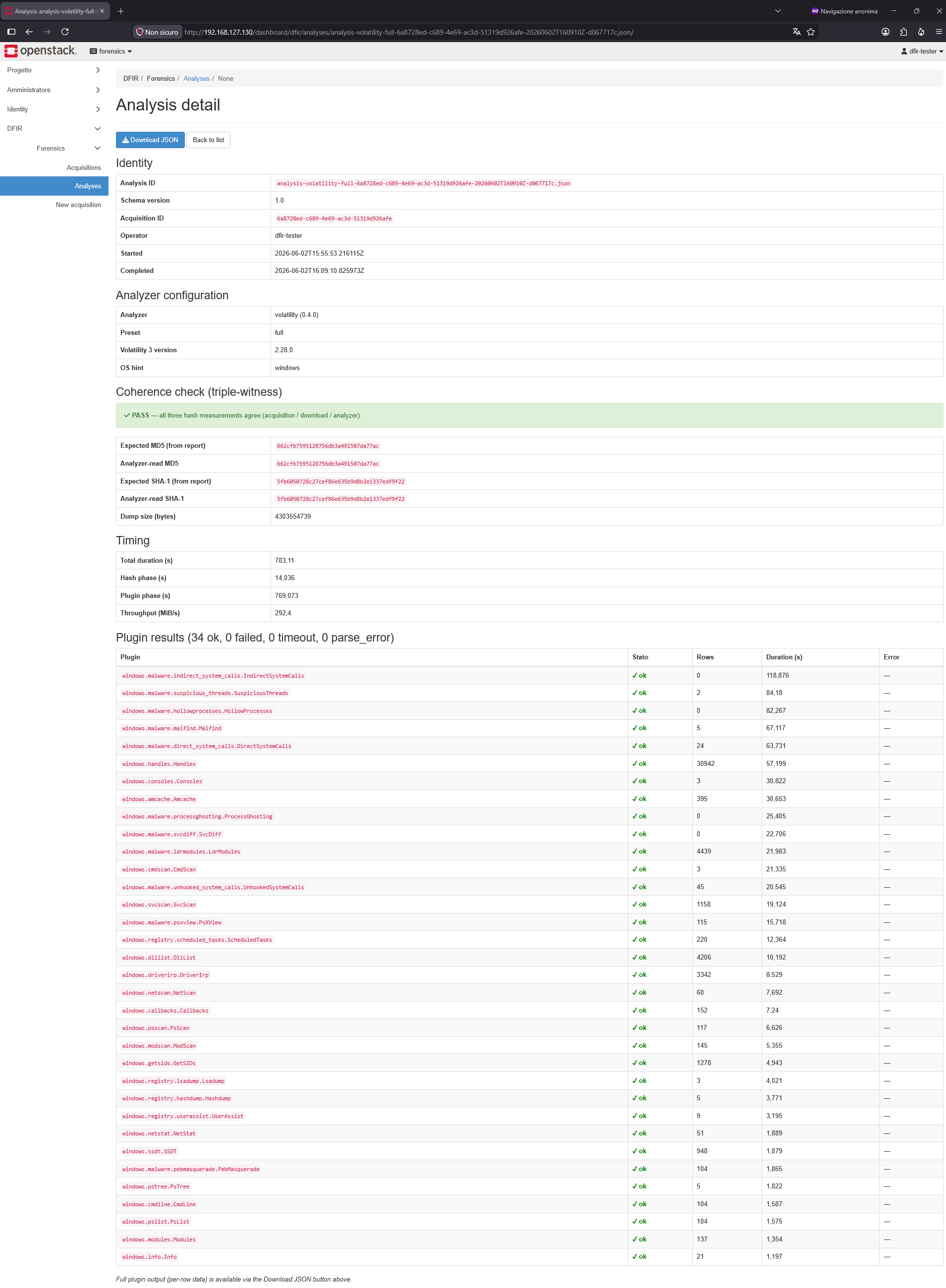This screenshot has width=946, height=1288.
Task: Click the windows.registry.hashdump.Hashdump plugin name
Action: tap(176, 1099)
